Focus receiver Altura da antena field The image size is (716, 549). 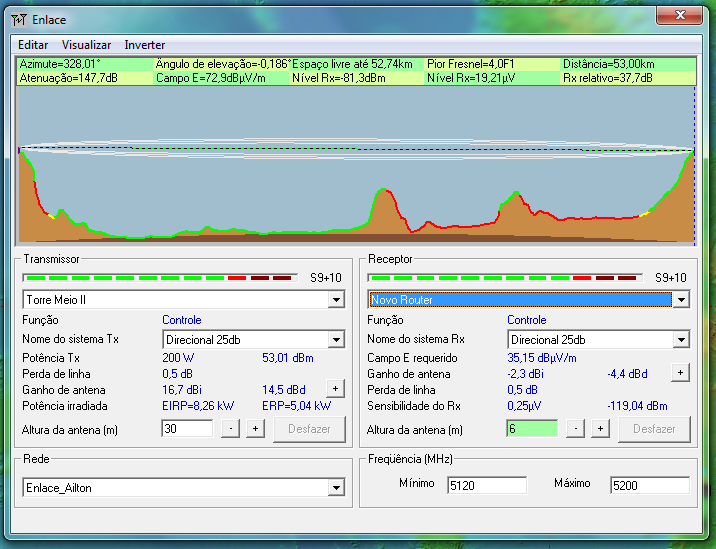[532, 429]
